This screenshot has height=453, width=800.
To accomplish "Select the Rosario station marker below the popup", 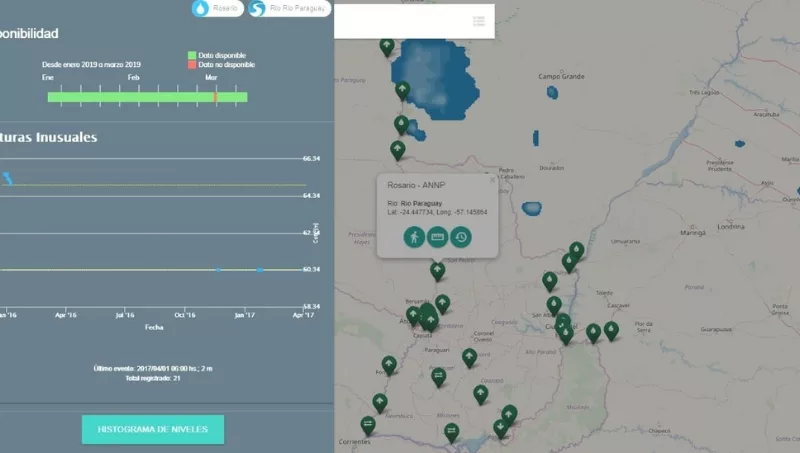I will click(x=437, y=270).
